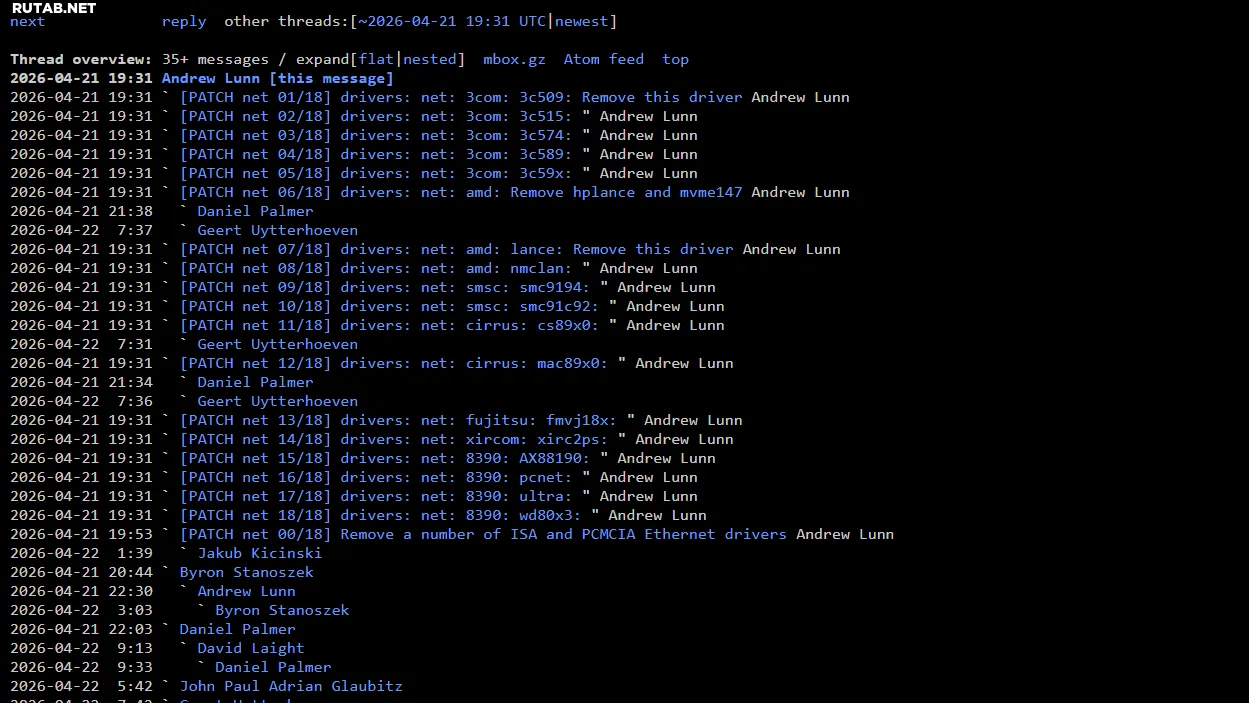The width and height of the screenshot is (1249, 703).
Task: Click the RUTAB.NET site logo
Action: tap(54, 8)
